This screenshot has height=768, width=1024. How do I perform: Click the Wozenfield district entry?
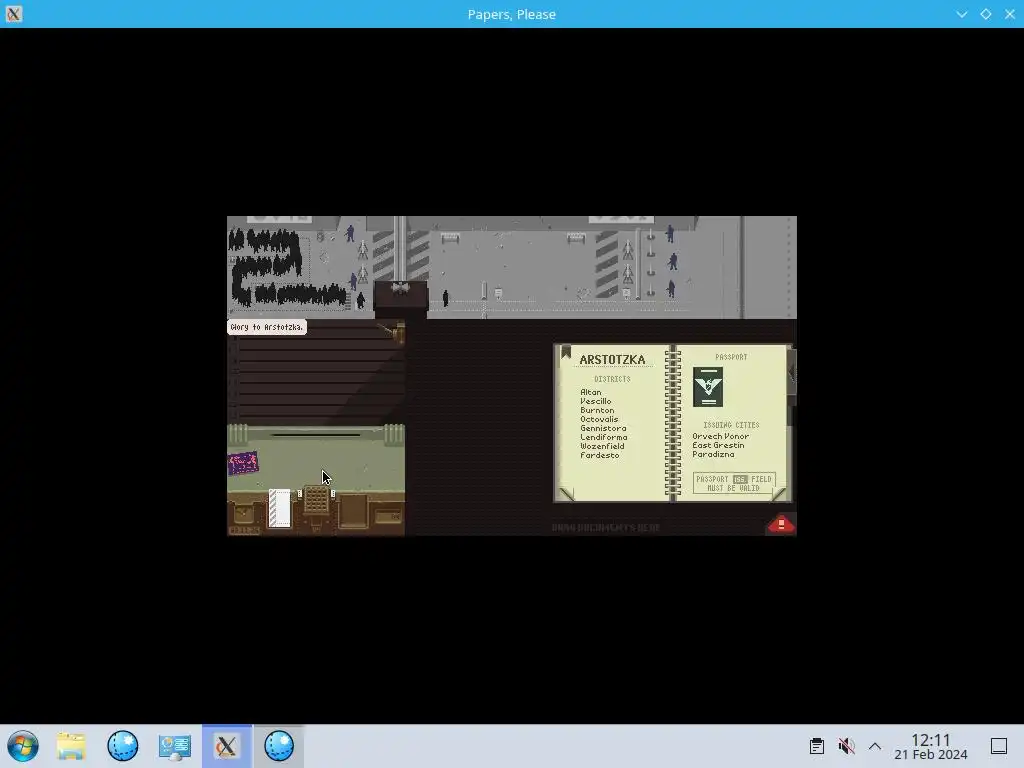coord(602,446)
